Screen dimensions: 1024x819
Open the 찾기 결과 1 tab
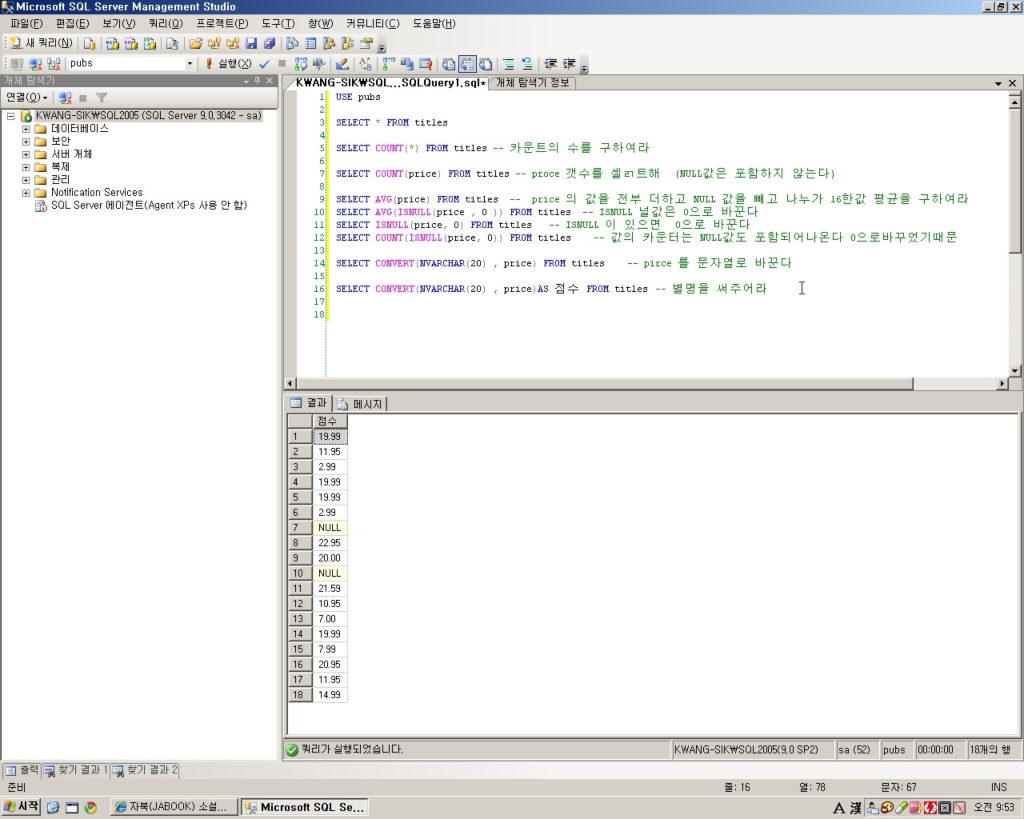click(x=76, y=770)
